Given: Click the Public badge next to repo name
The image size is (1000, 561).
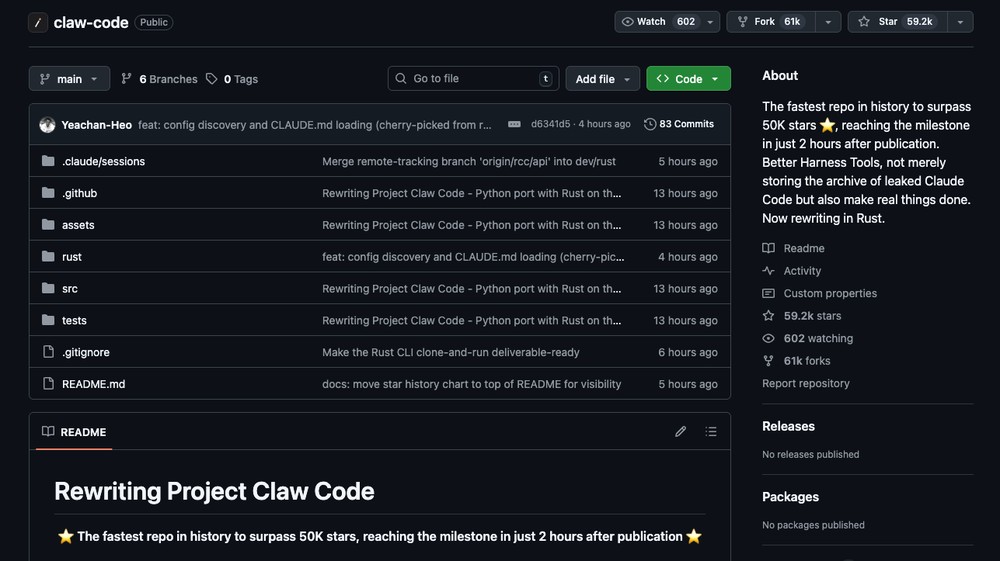Looking at the screenshot, I should pos(154,22).
